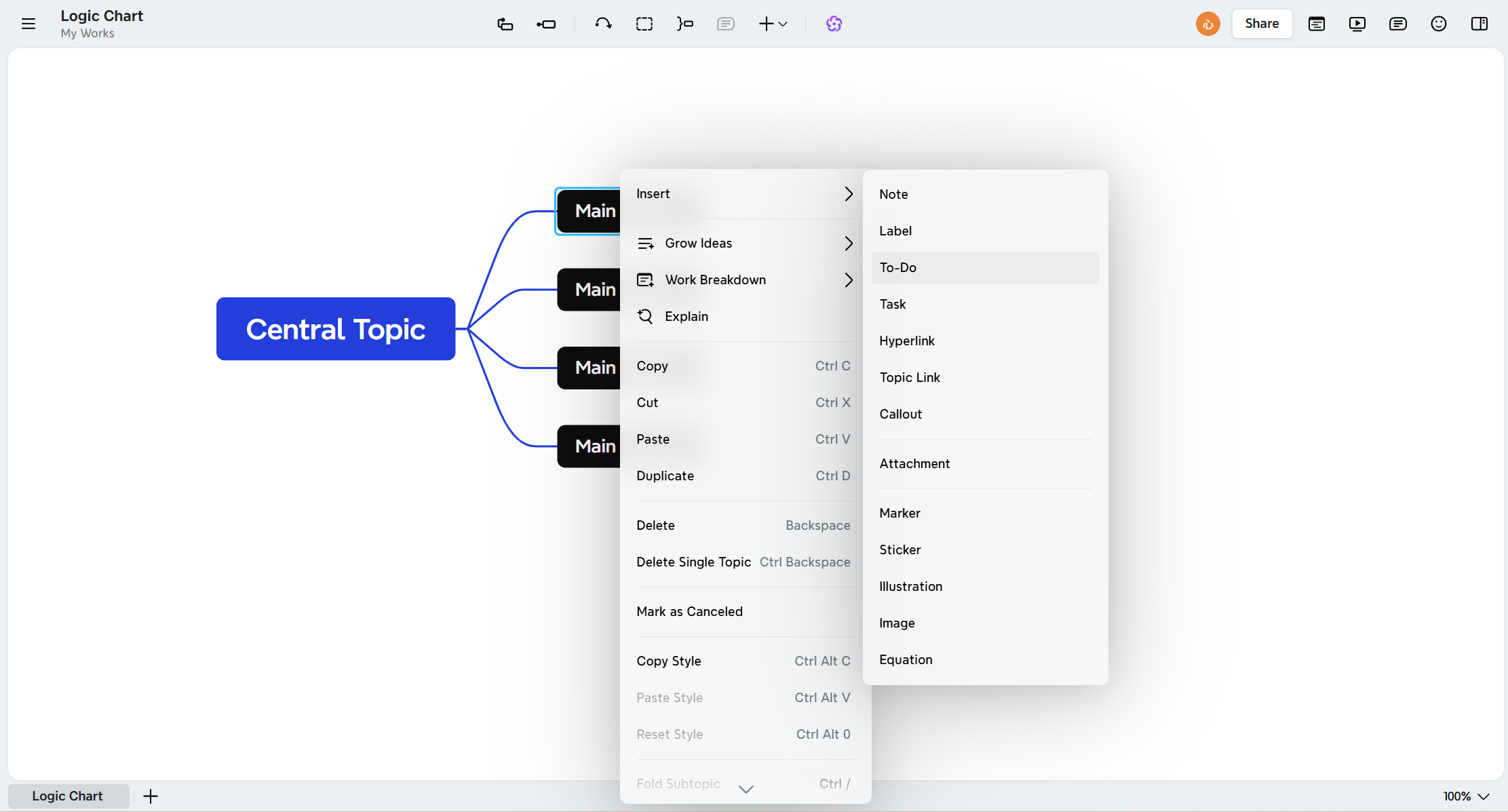Toggle the right format sidebar panel icon
Image resolution: width=1508 pixels, height=812 pixels.
tap(1480, 24)
